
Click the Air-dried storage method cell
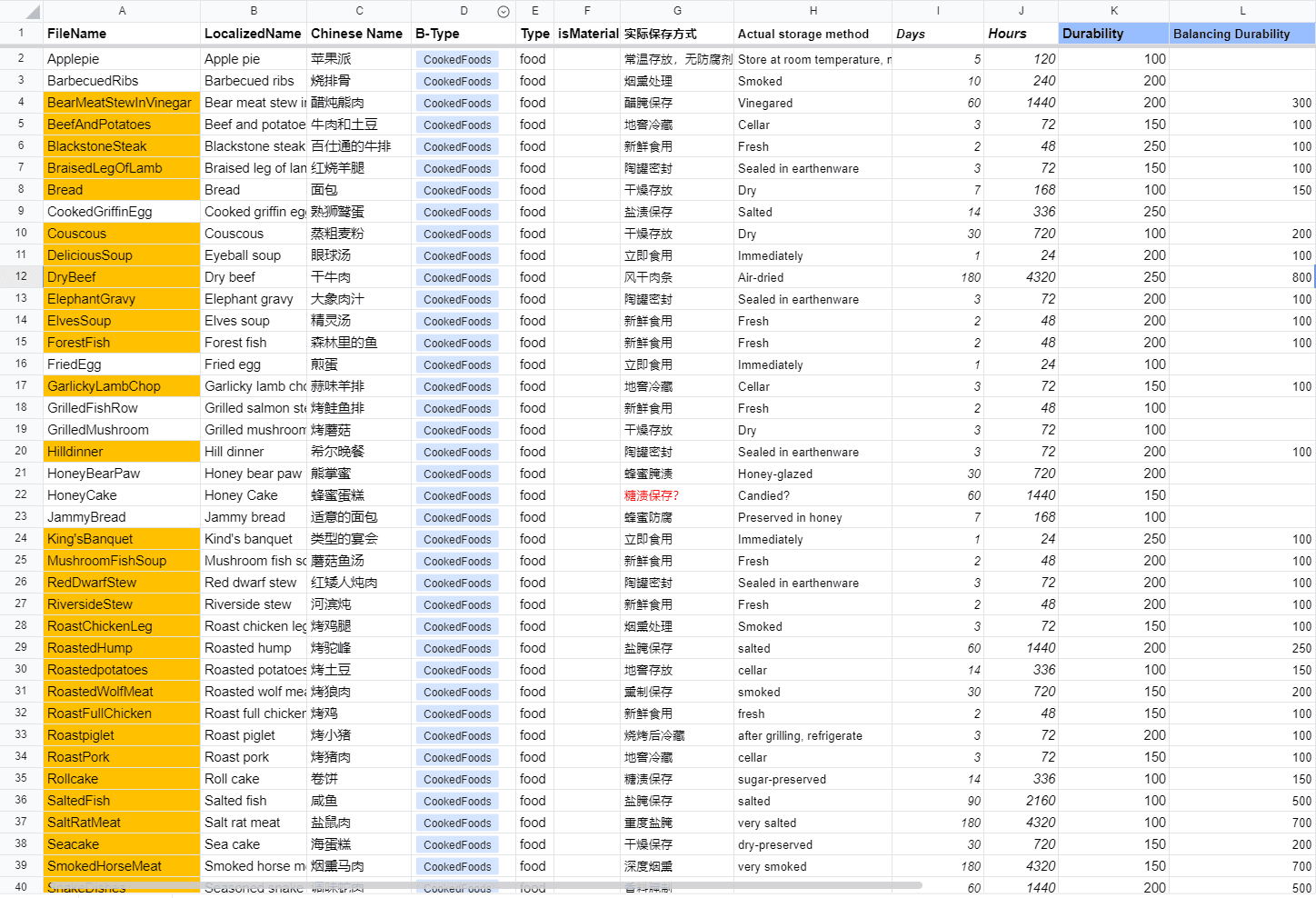813,277
